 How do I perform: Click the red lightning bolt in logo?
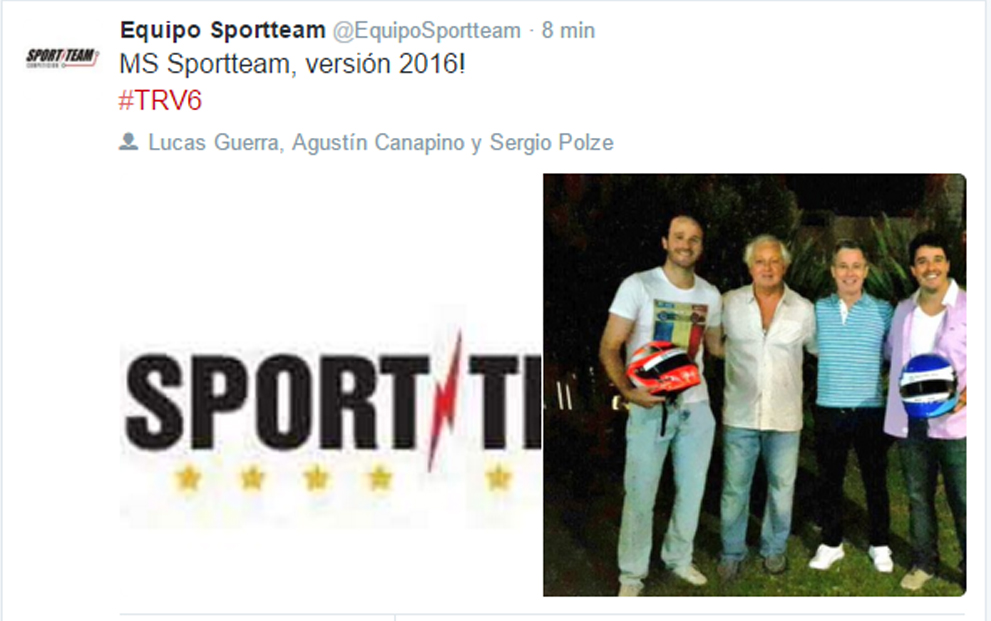coord(446,401)
